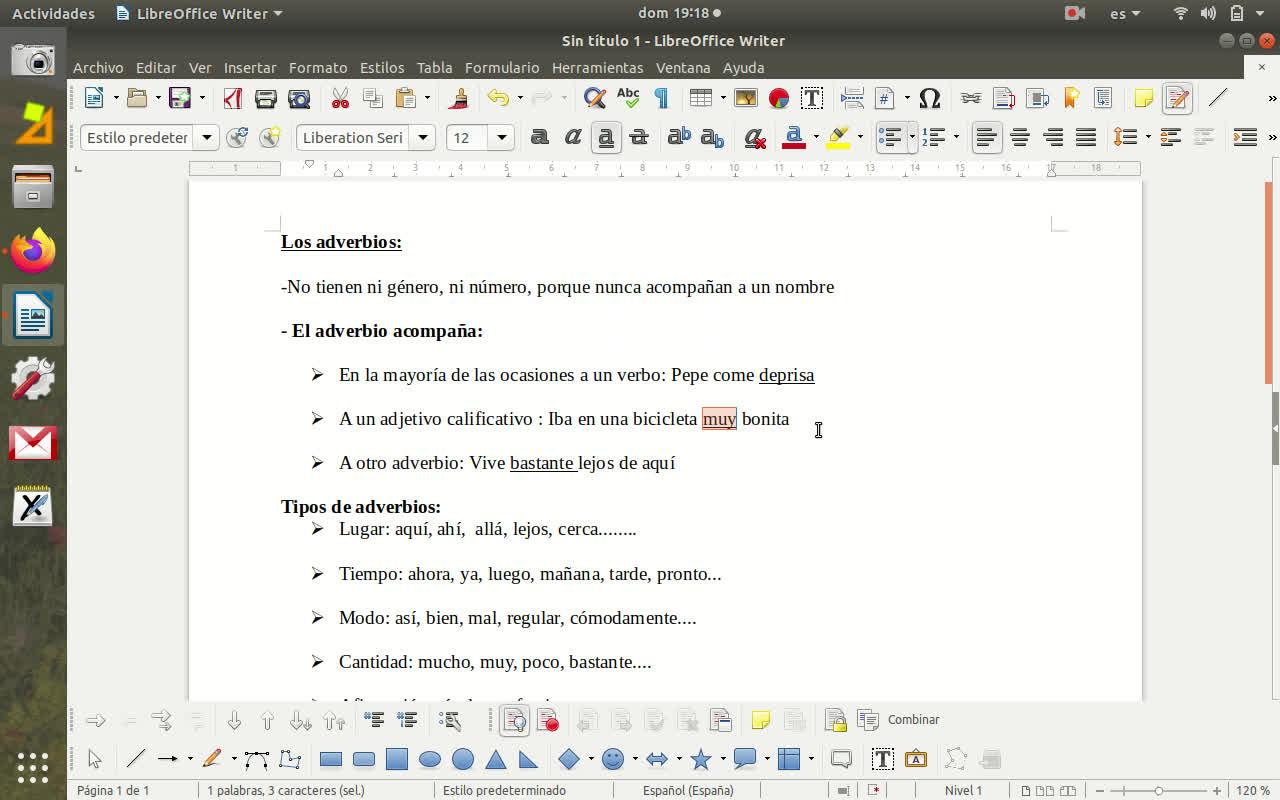Image resolution: width=1280 pixels, height=800 pixels.
Task: Toggle Strikethrough text formatting
Action: point(639,138)
